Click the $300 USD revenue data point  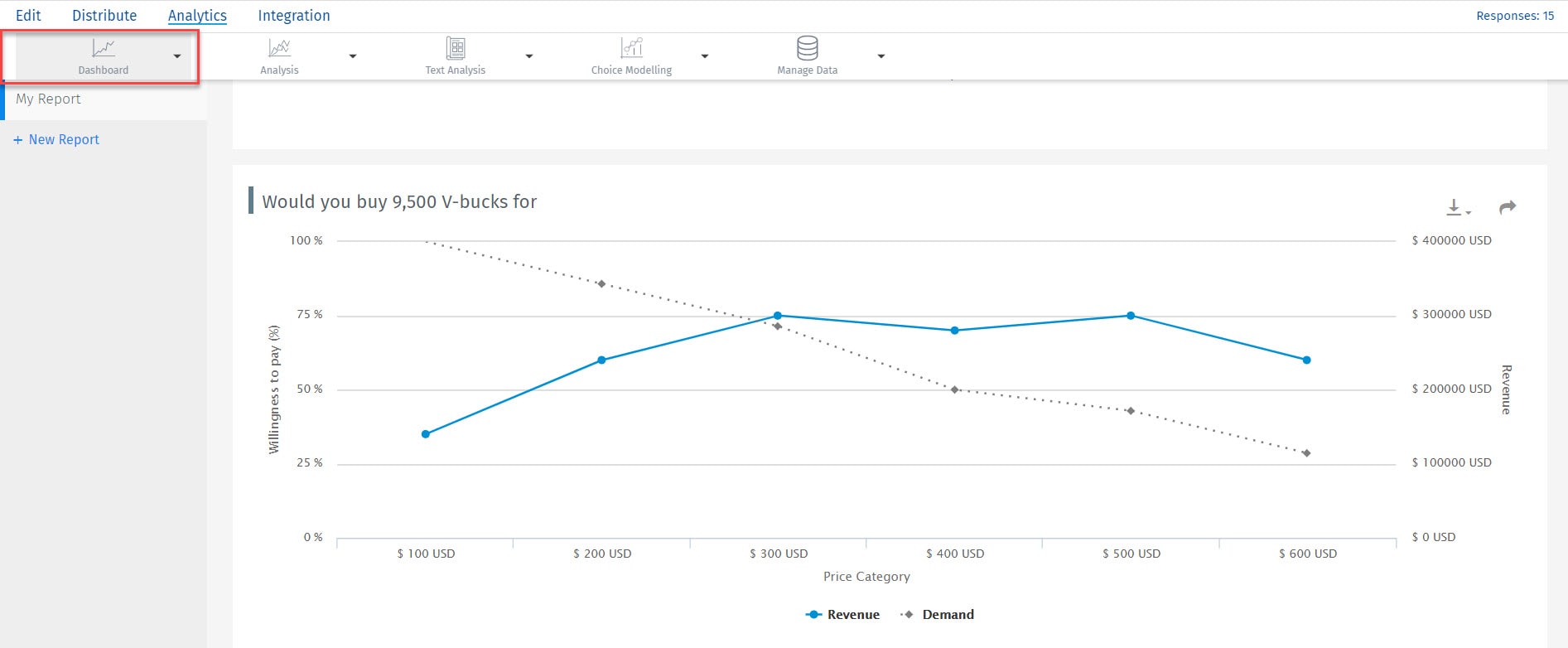coord(778,316)
